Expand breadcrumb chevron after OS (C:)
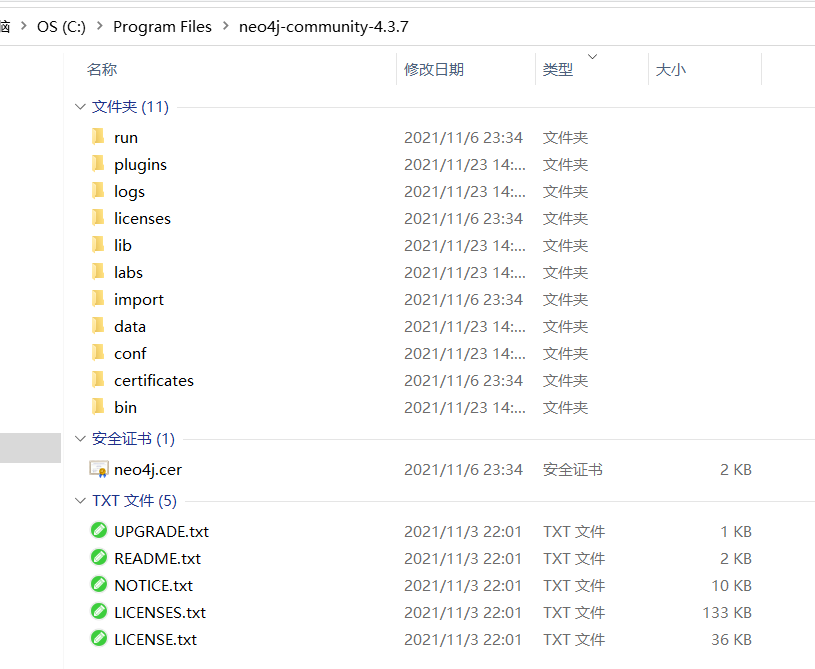815x669 pixels. tap(100, 26)
